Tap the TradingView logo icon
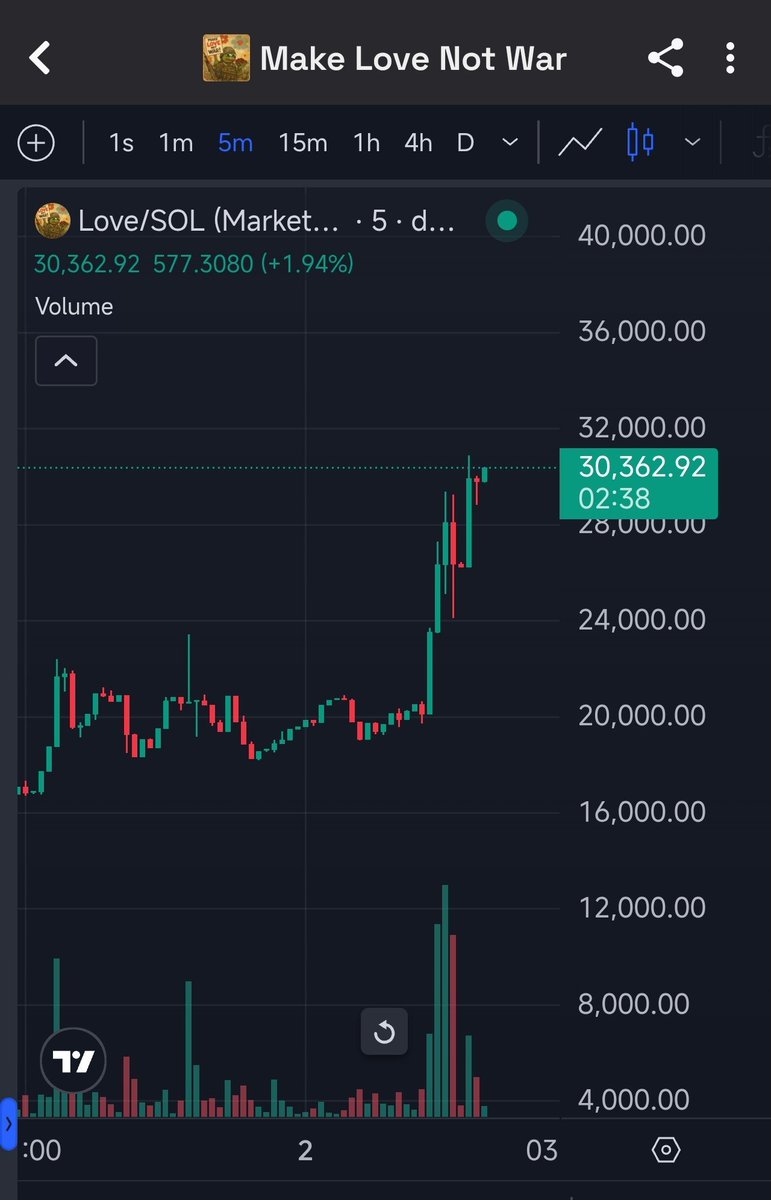The height and width of the screenshot is (1200, 771). (x=73, y=1061)
